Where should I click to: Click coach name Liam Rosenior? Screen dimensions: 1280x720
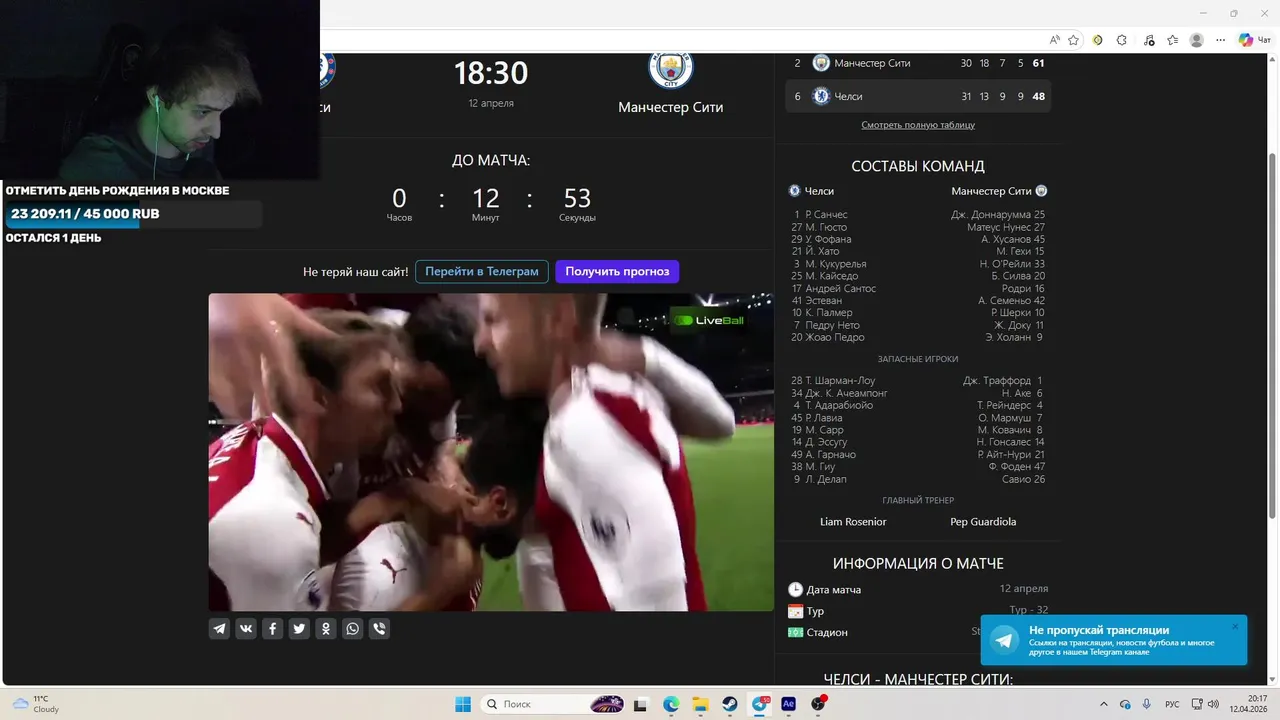click(x=853, y=522)
